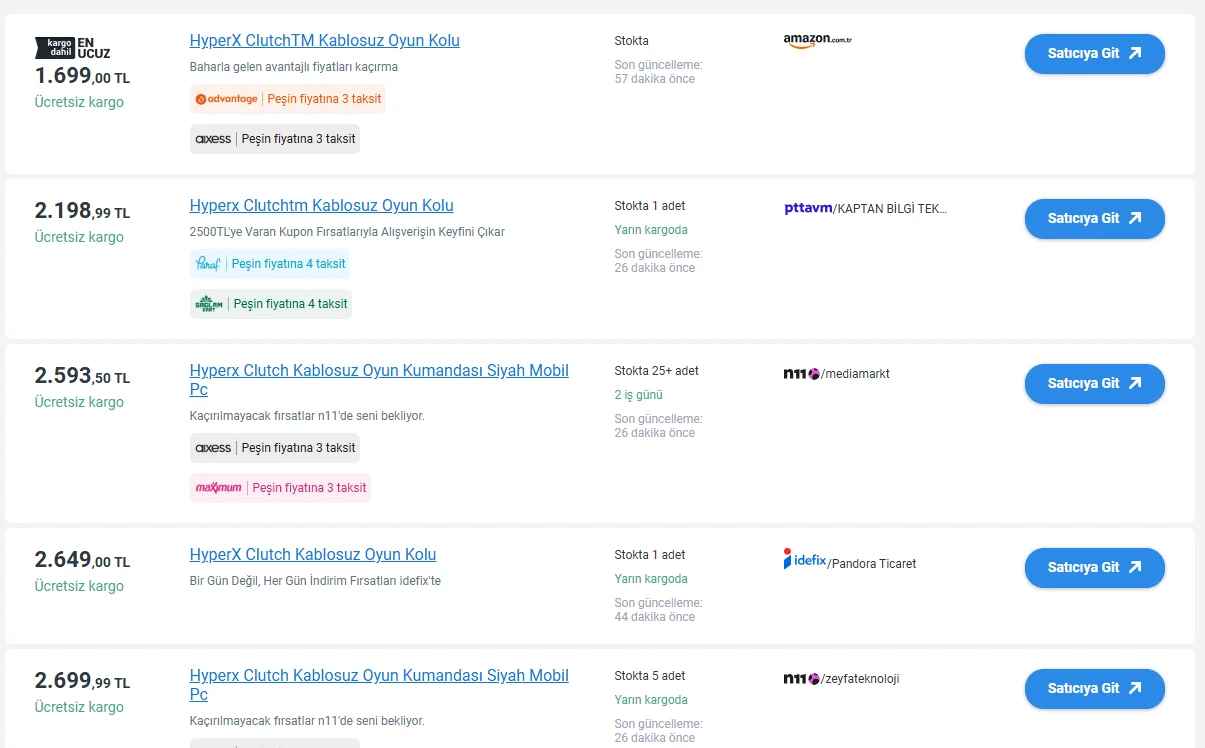Click the Sağlam Kart installment badge
The height and width of the screenshot is (748, 1205).
(271, 304)
